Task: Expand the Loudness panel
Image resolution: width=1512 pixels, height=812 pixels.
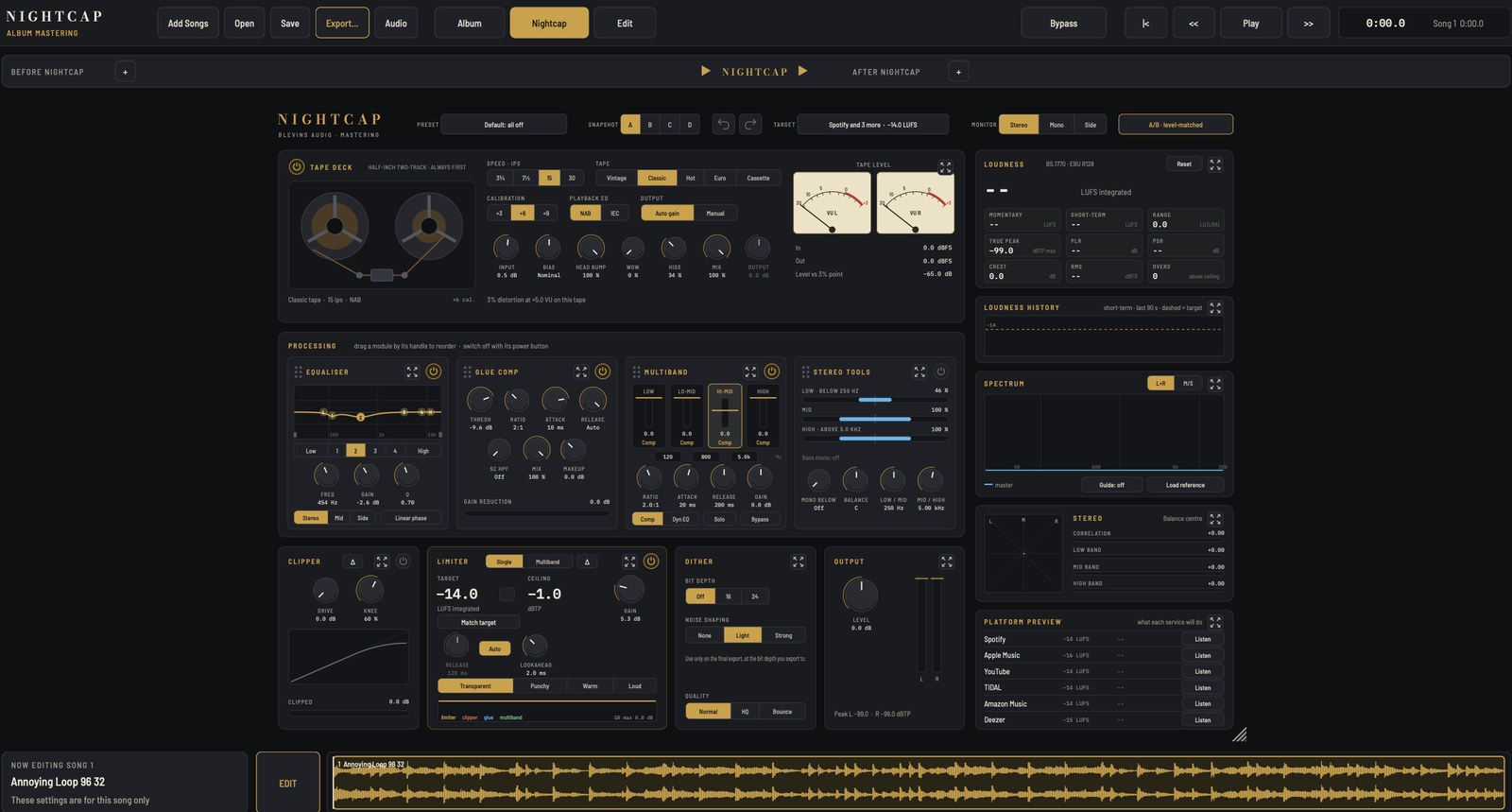Action: pos(1215,164)
